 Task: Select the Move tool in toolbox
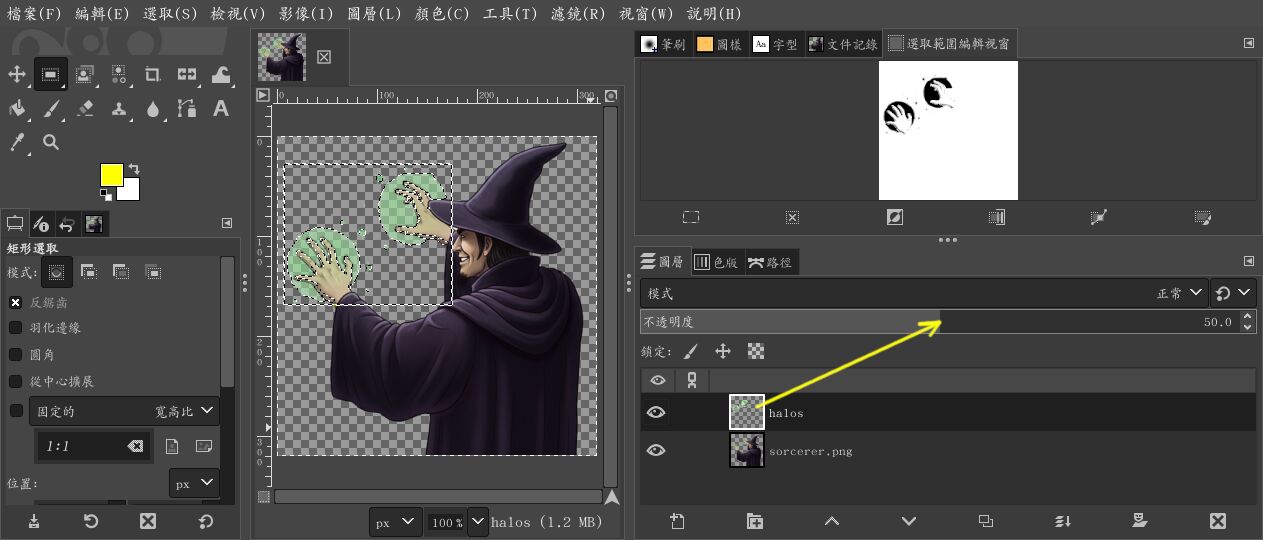(17, 74)
